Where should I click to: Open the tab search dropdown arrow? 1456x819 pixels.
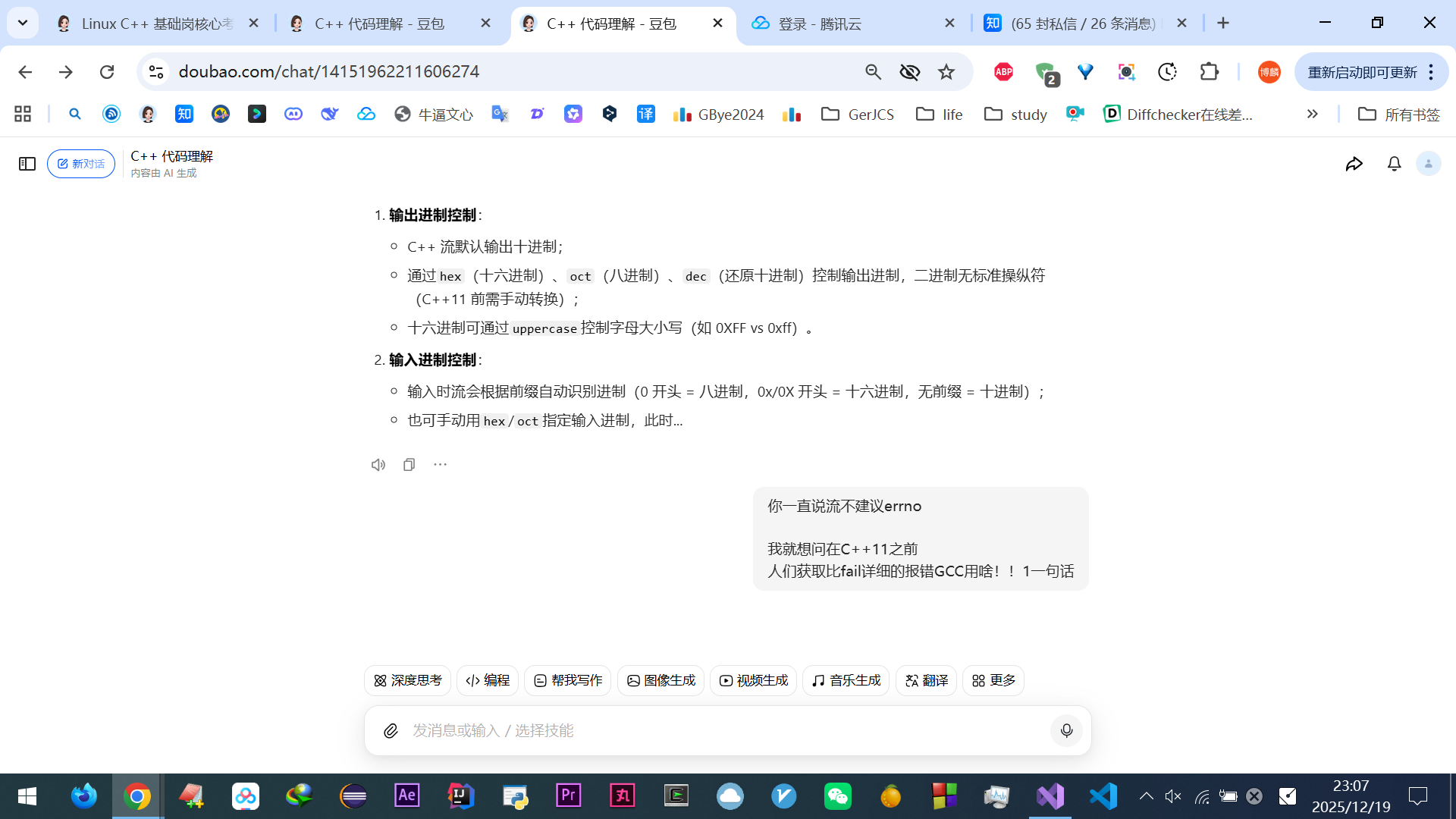coord(23,23)
